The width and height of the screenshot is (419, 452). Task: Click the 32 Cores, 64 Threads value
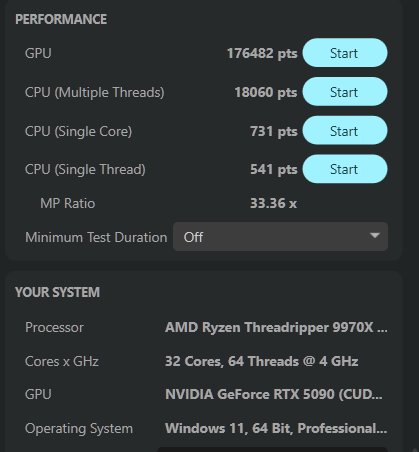[262, 361]
